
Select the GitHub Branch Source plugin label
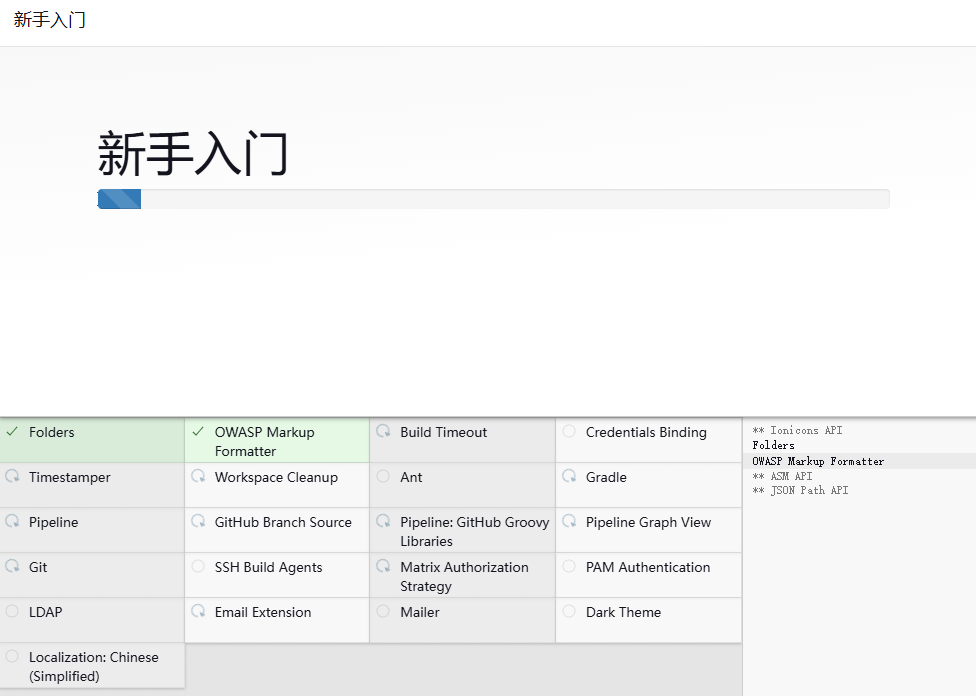283,522
